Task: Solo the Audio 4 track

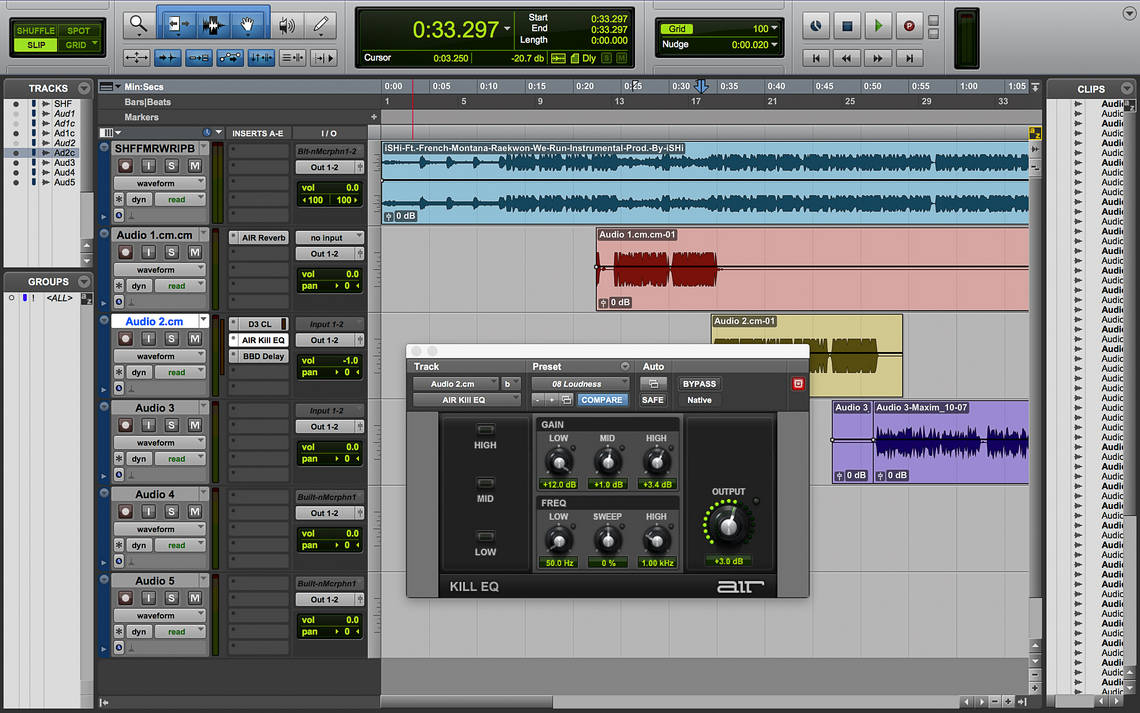Action: (x=172, y=512)
